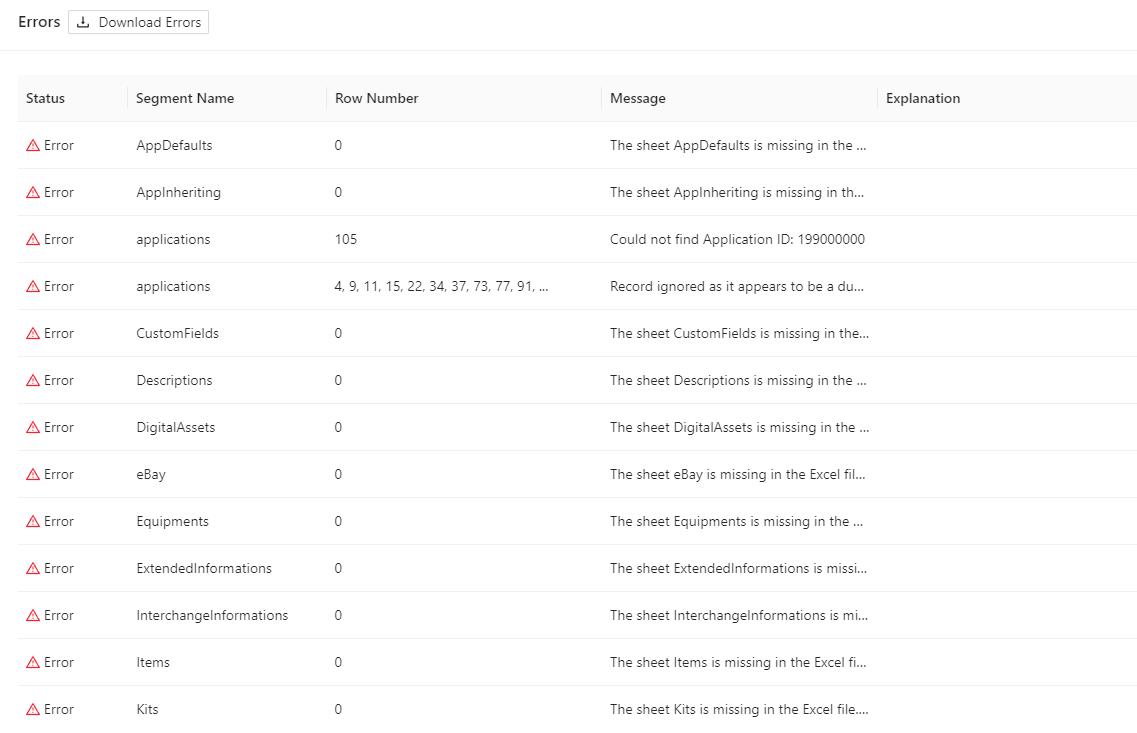Click the warning icon in AppInheriting row
Image resolution: width=1137 pixels, height=733 pixels.
(x=33, y=192)
